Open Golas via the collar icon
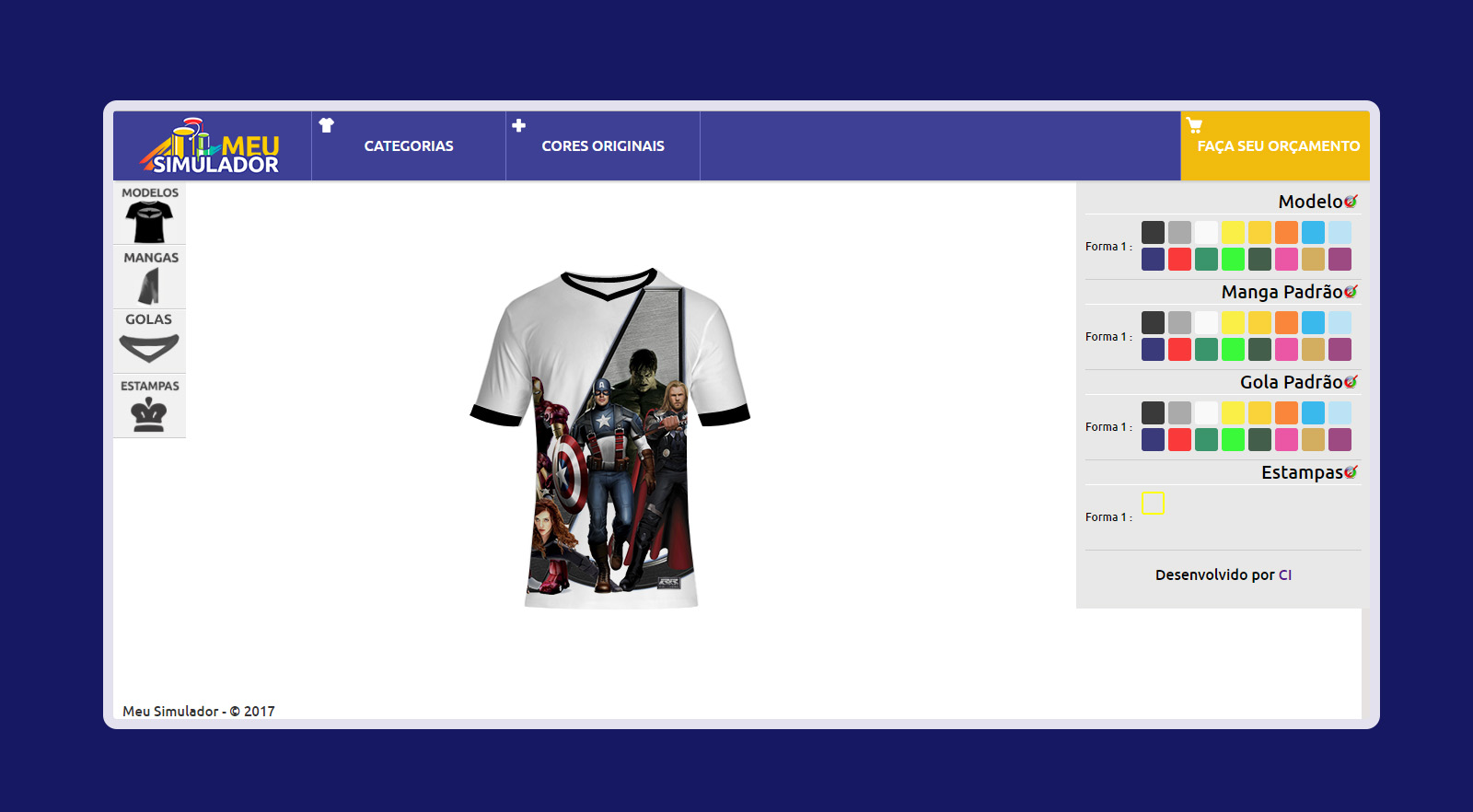 (149, 348)
